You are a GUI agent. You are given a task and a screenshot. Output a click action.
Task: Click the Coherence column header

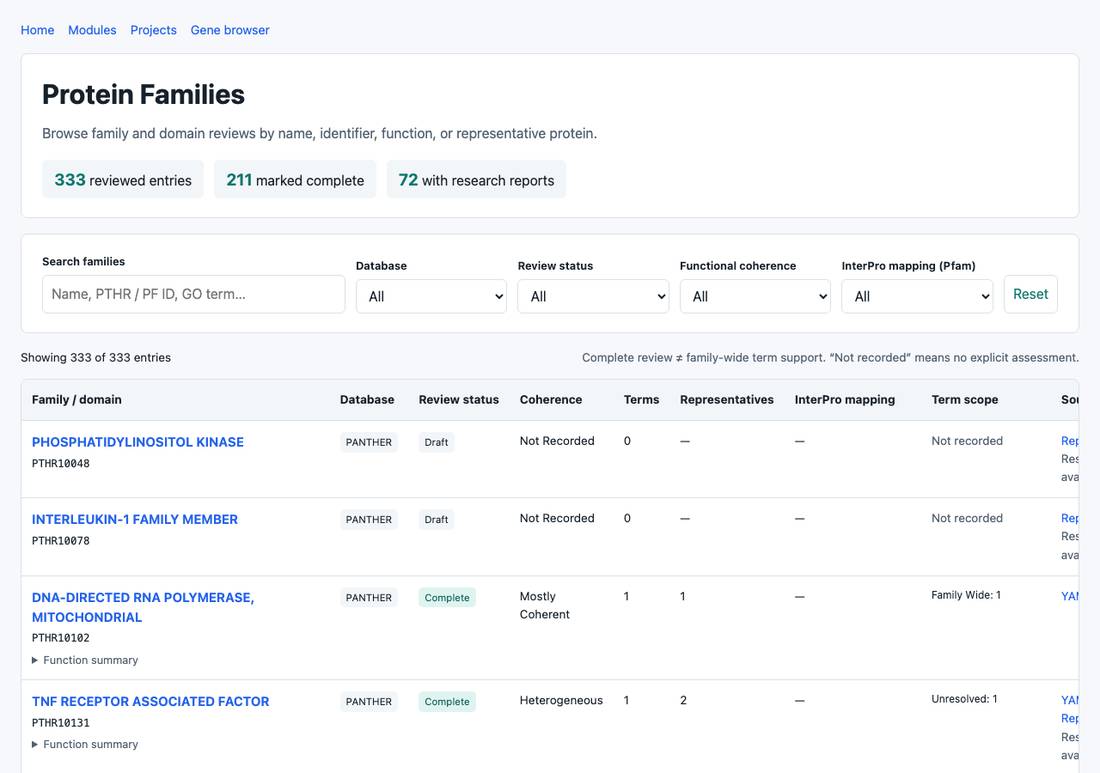(x=551, y=399)
